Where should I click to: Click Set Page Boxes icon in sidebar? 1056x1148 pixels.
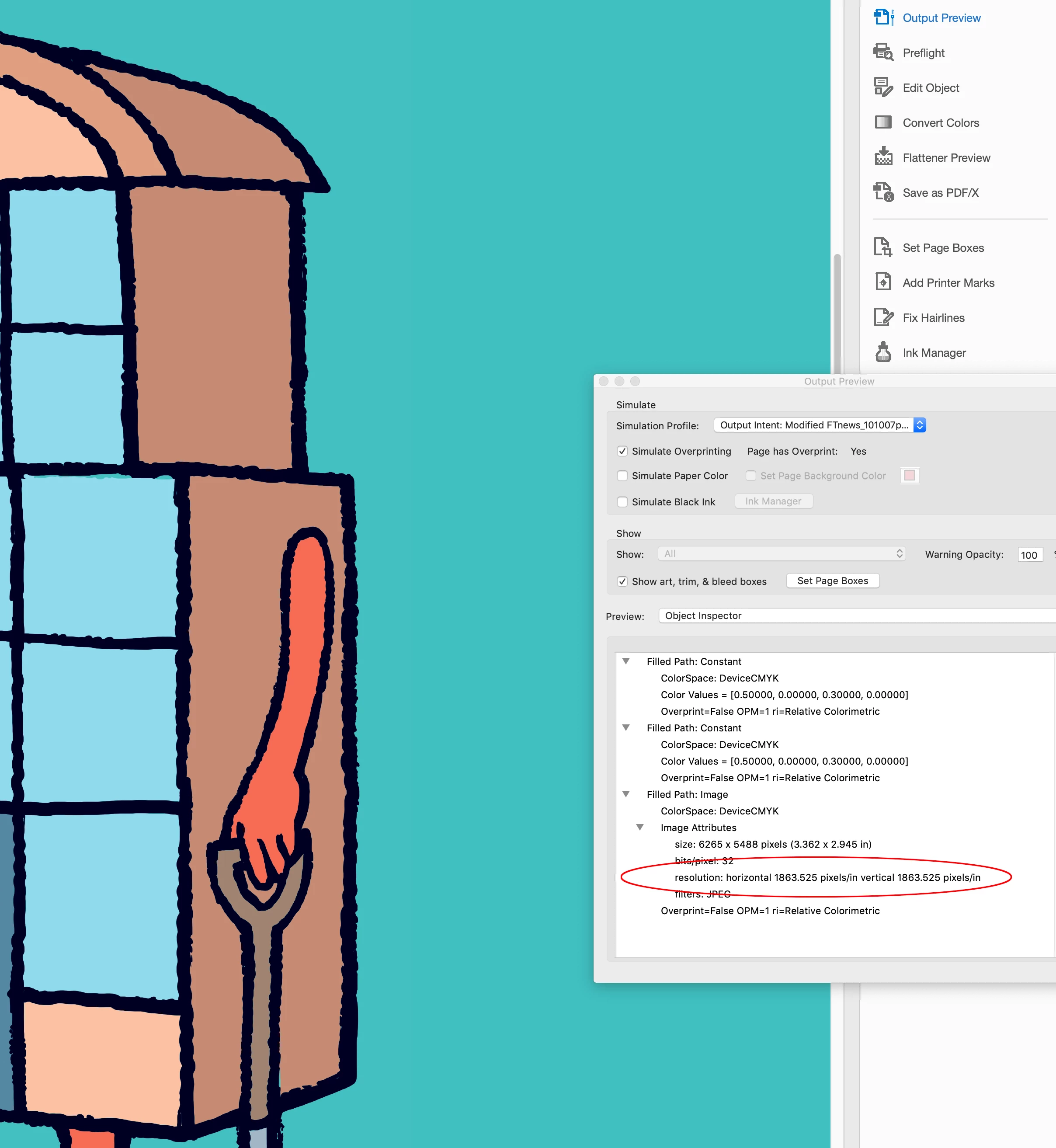tap(883, 247)
